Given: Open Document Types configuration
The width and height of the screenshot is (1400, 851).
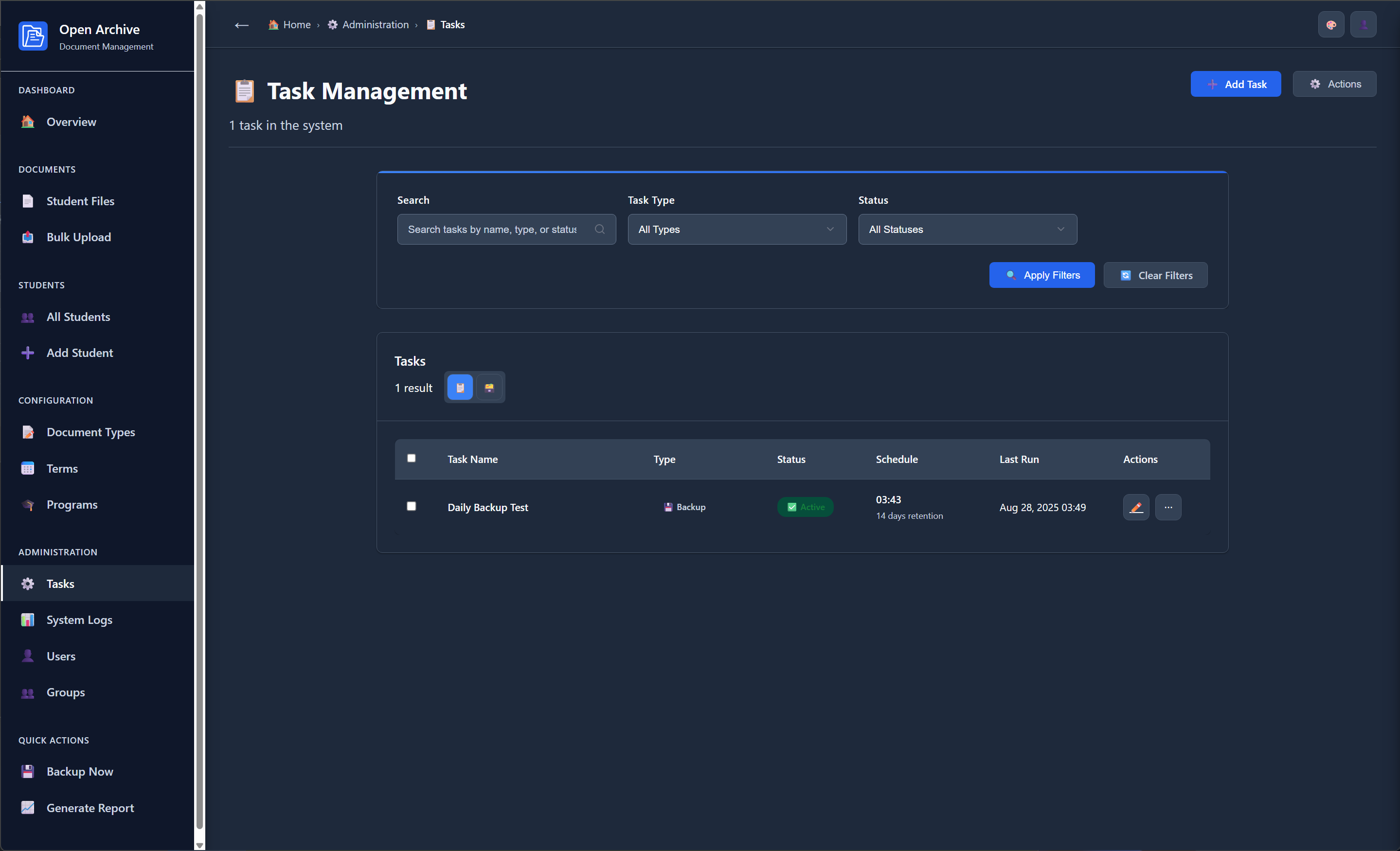Looking at the screenshot, I should pyautogui.click(x=98, y=432).
